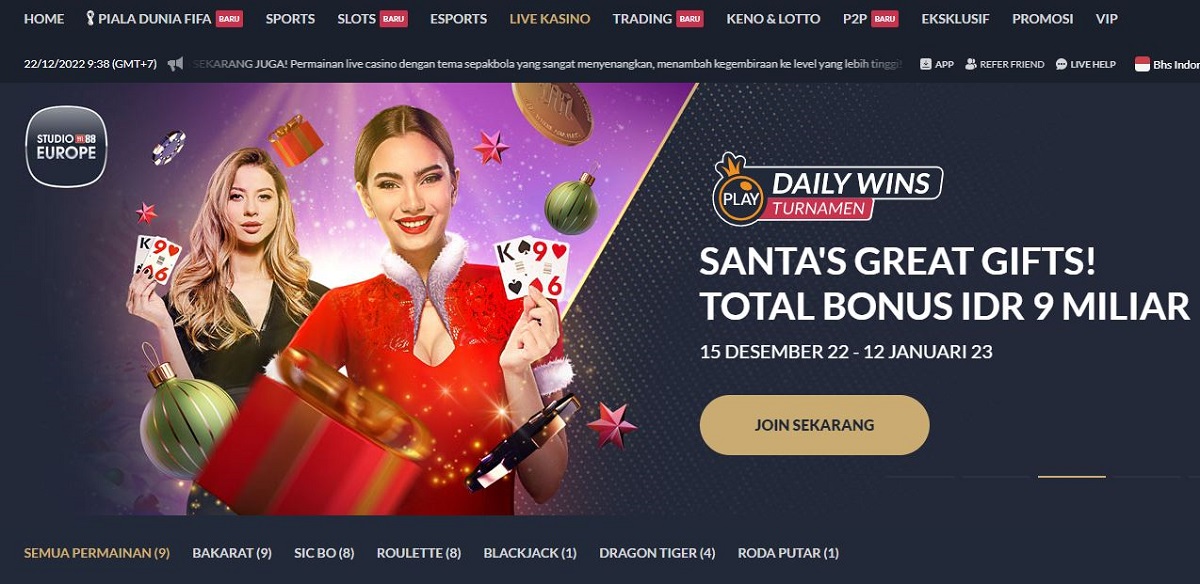This screenshot has height=584, width=1200.
Task: Open Live Help chat icon
Action: (1061, 64)
